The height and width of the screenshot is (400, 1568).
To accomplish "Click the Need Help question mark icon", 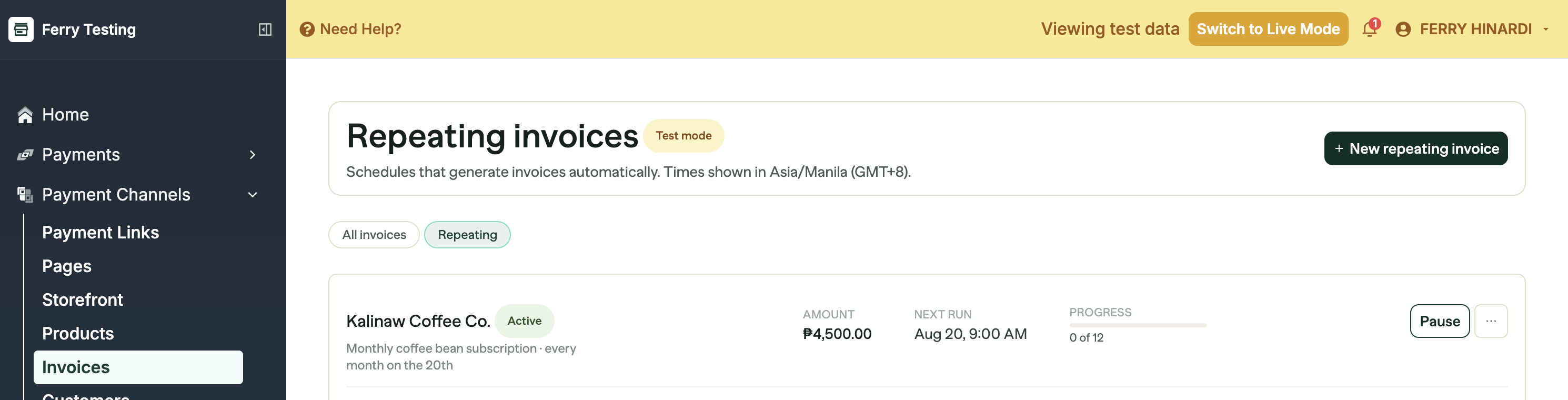I will (x=307, y=29).
